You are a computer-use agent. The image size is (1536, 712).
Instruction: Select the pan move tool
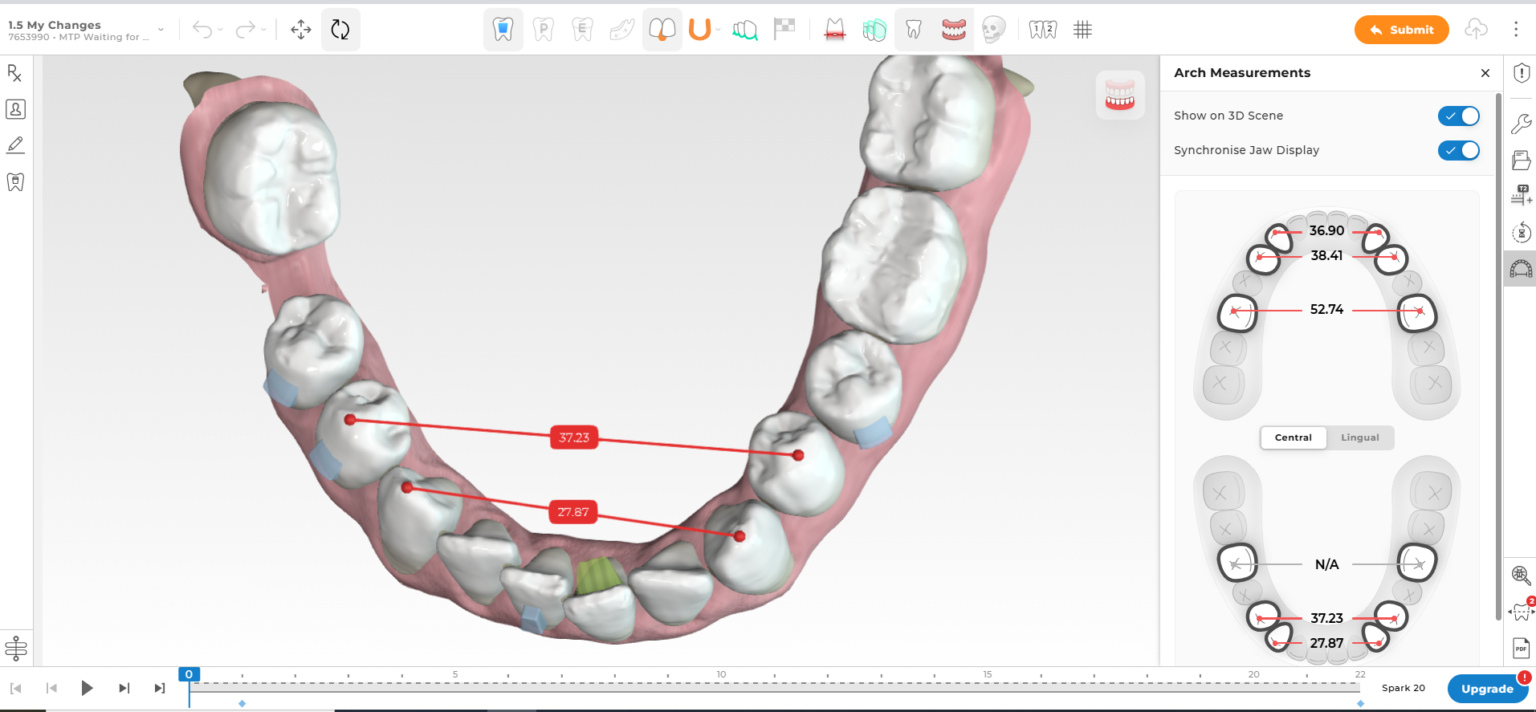pyautogui.click(x=300, y=30)
